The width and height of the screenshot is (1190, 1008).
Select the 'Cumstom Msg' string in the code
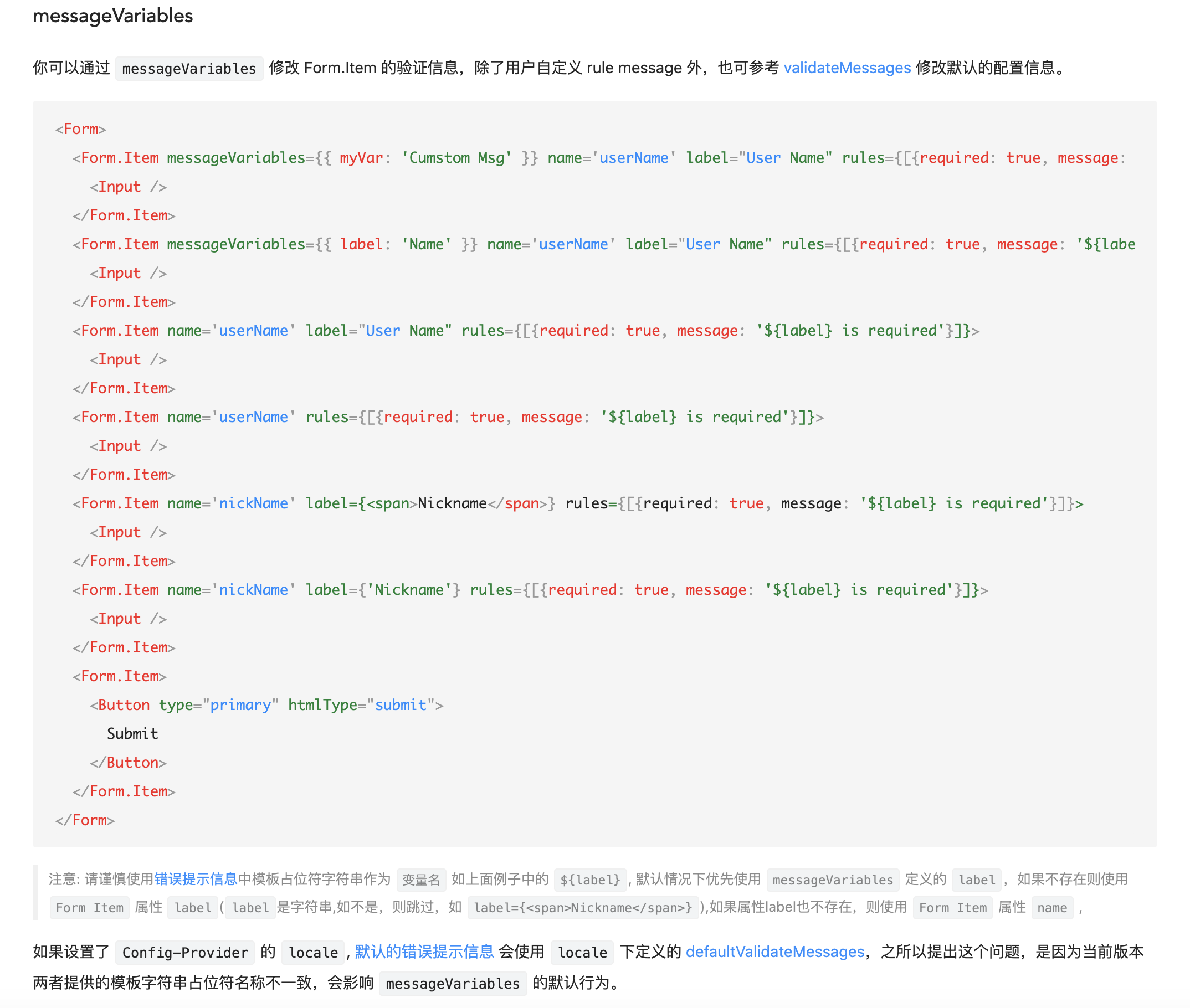point(455,158)
